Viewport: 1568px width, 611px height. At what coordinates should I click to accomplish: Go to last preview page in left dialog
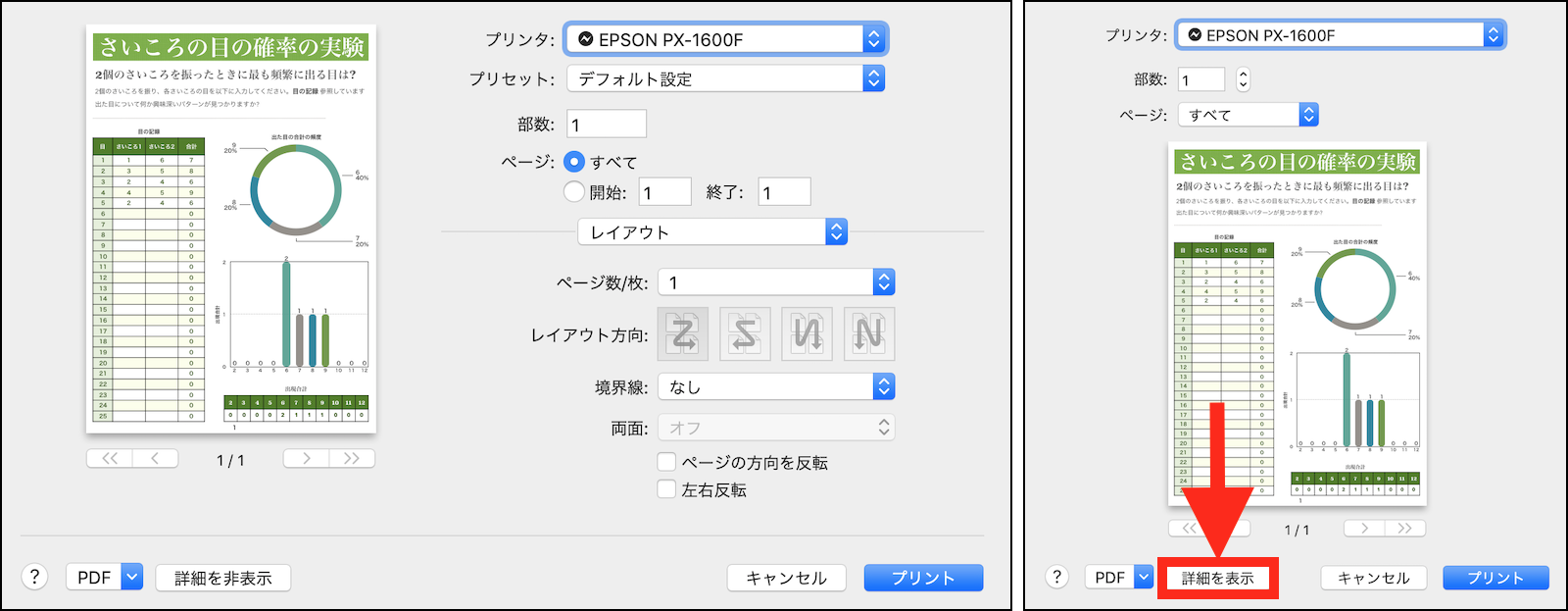352,458
